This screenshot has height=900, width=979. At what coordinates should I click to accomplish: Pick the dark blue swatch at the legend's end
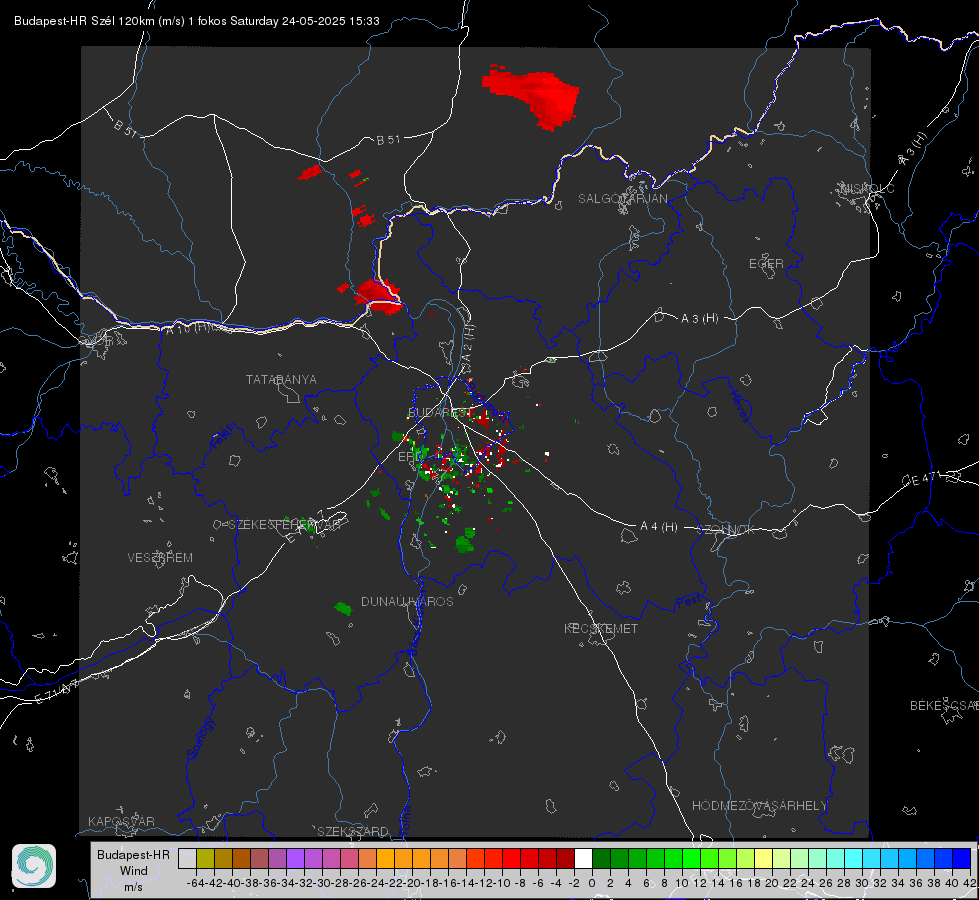click(962, 858)
